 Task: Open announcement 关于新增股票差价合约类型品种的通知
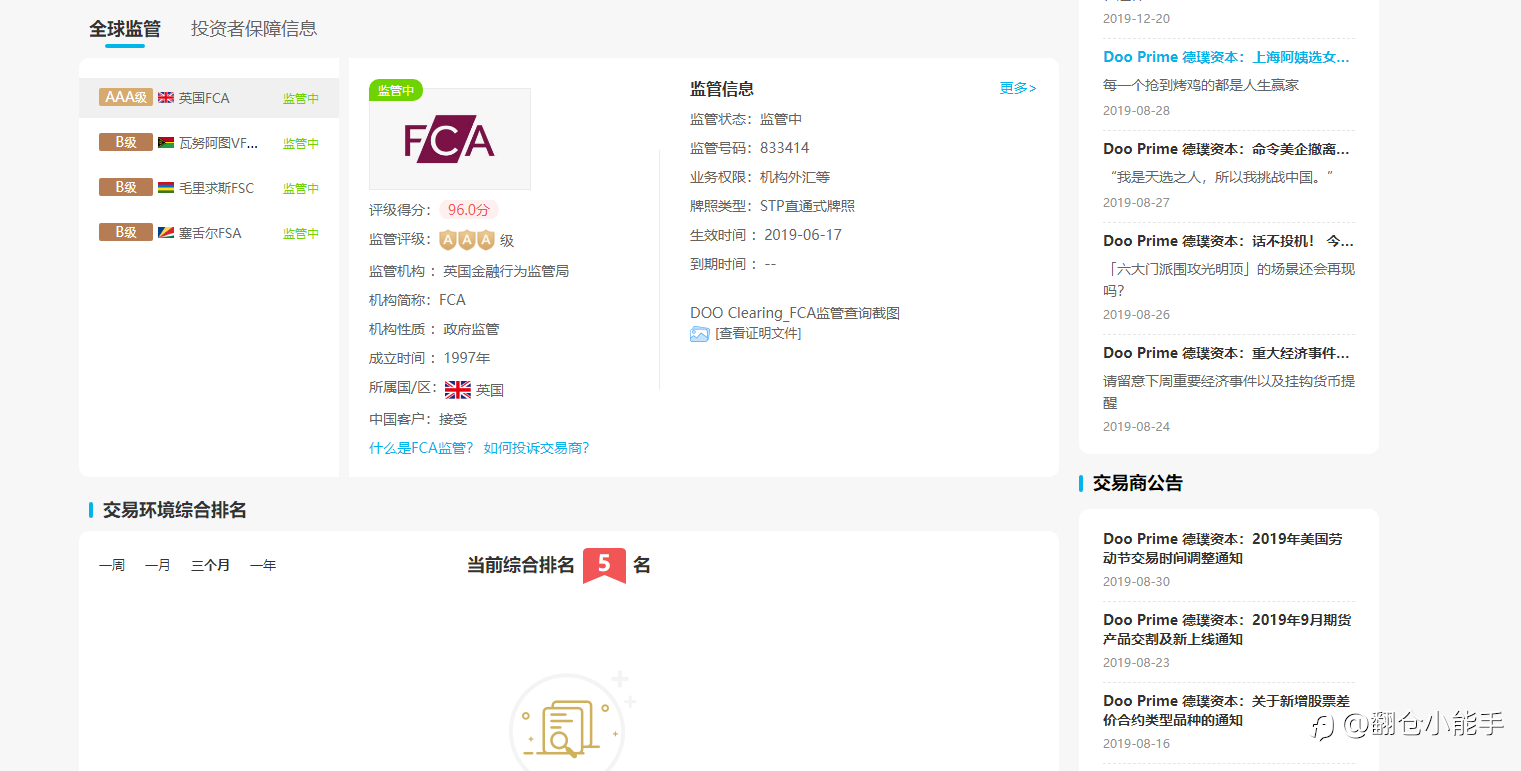pos(1226,710)
